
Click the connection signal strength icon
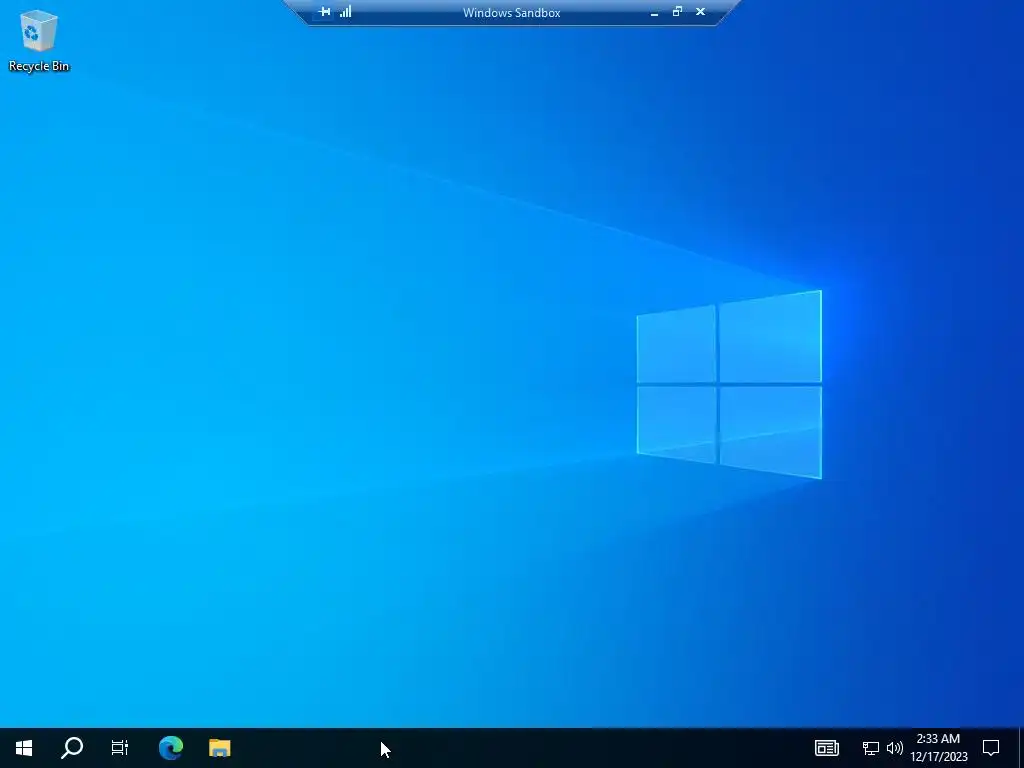(345, 12)
